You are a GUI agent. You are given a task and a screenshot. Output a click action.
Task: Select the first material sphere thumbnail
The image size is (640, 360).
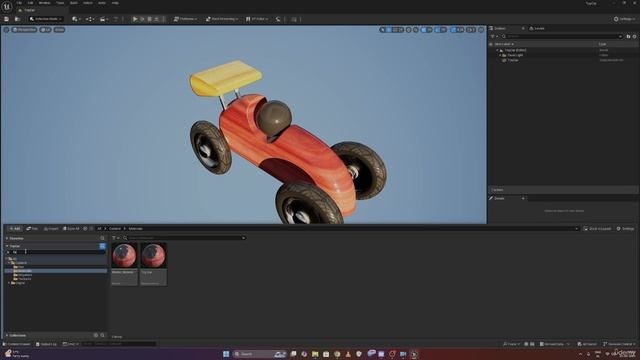pyautogui.click(x=124, y=256)
